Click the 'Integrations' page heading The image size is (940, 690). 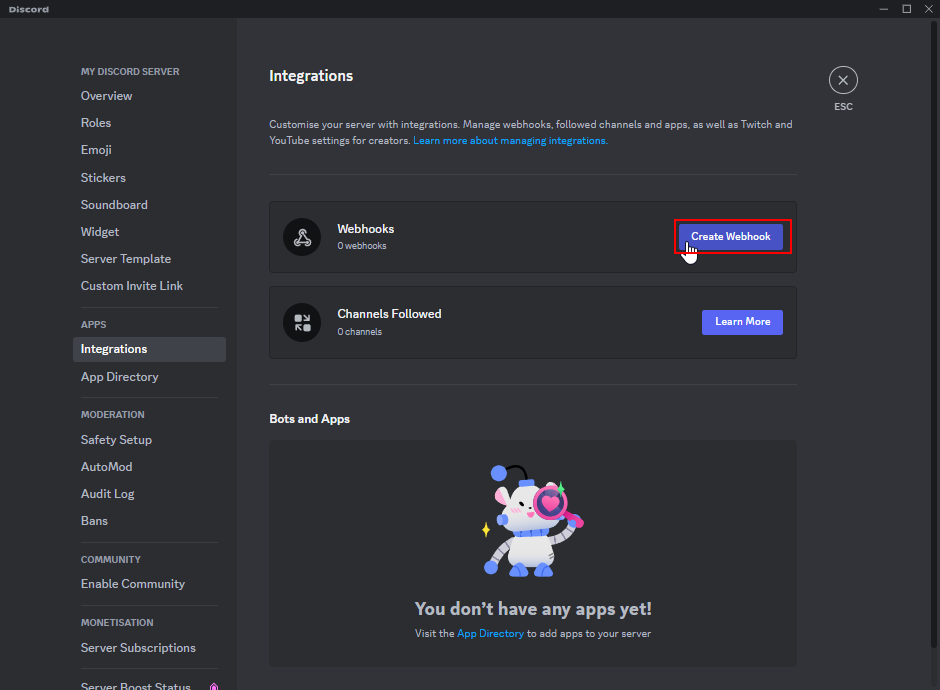click(311, 76)
